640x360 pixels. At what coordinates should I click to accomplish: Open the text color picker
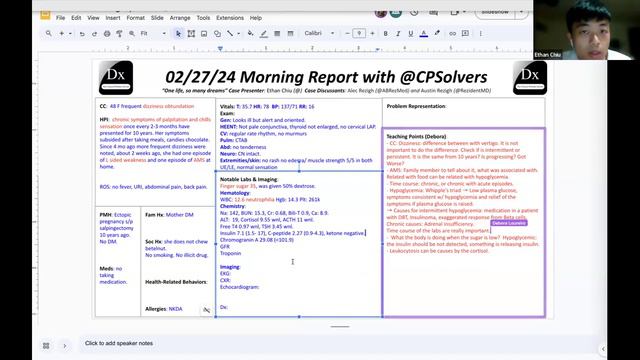click(424, 33)
